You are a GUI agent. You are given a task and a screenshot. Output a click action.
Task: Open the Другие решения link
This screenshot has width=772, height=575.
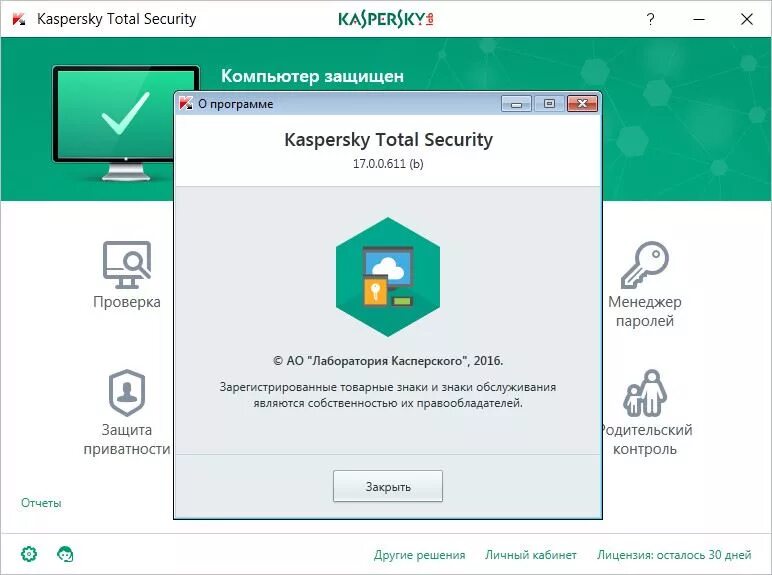419,555
